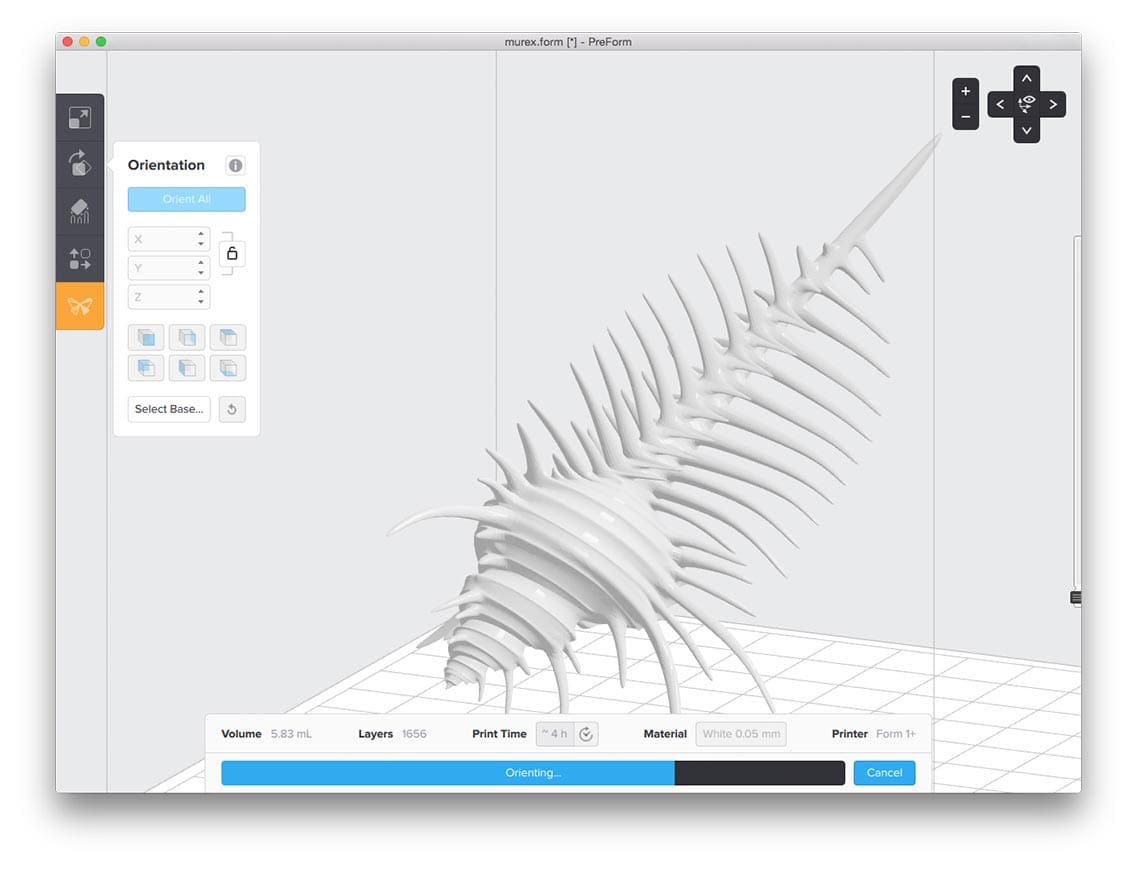Select second cube face orientation, bottom row
The image size is (1138, 876).
187,368
